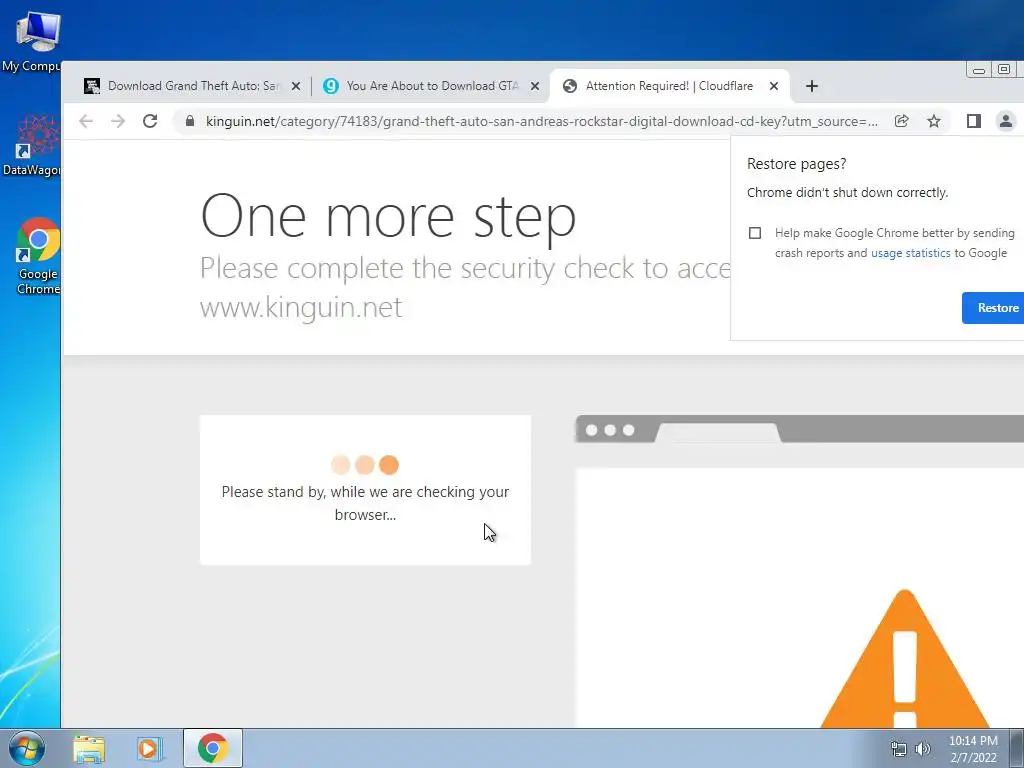
Task: Open the volume speaker tray icon
Action: tap(923, 749)
